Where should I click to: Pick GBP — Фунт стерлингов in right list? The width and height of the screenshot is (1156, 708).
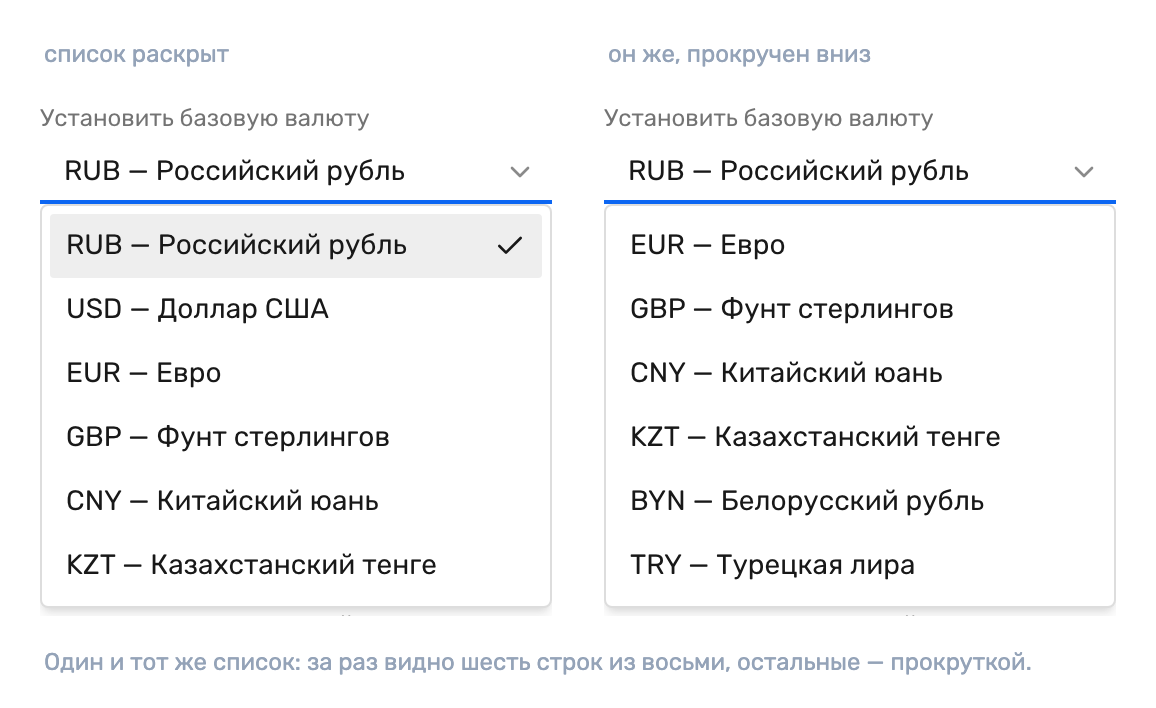tap(860, 309)
